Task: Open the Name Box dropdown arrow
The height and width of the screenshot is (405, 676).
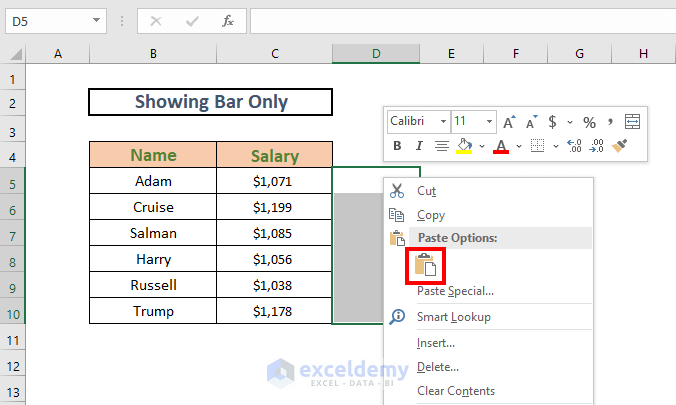Action: click(97, 20)
